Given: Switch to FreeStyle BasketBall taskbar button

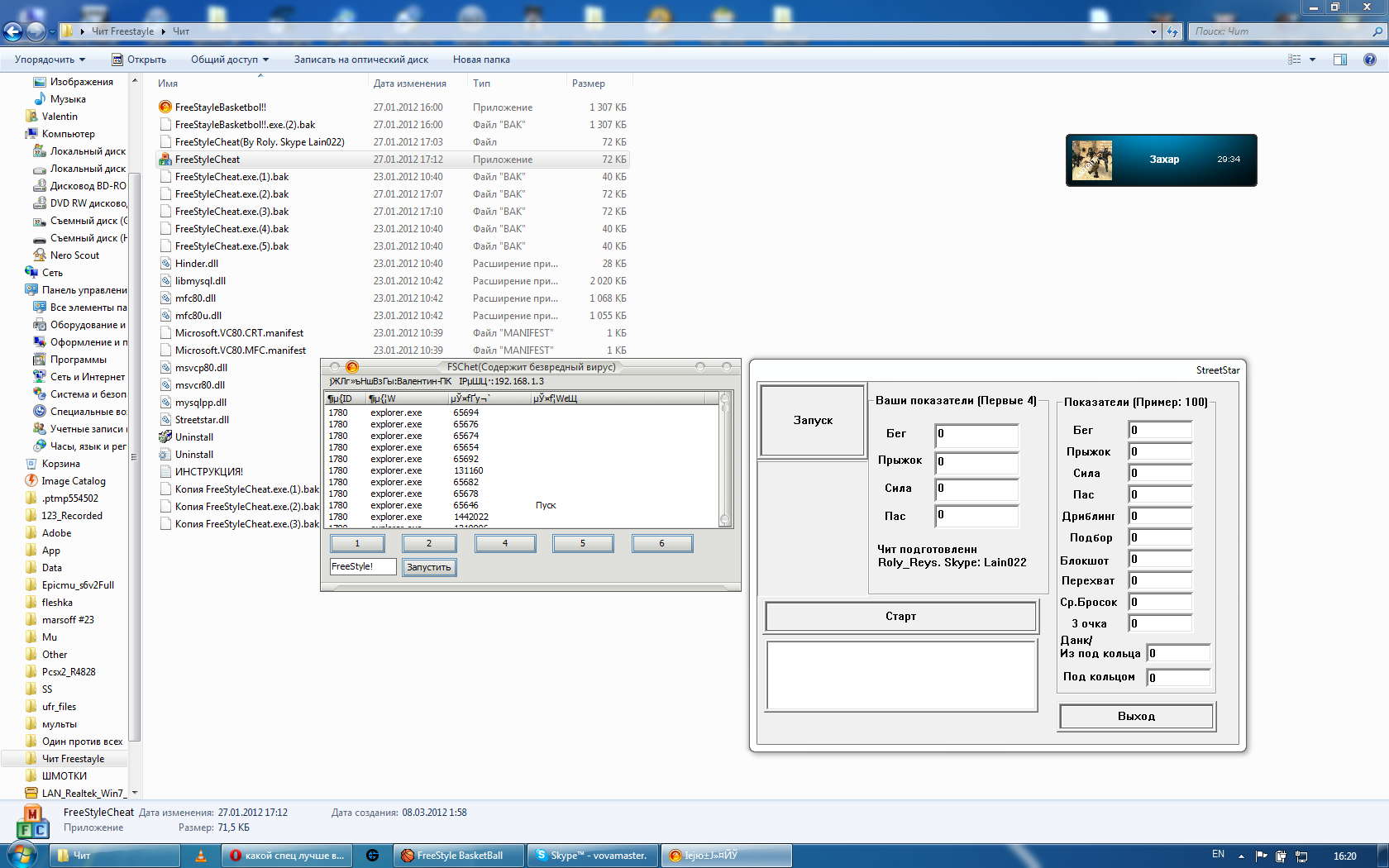Looking at the screenshot, I should pos(459,856).
